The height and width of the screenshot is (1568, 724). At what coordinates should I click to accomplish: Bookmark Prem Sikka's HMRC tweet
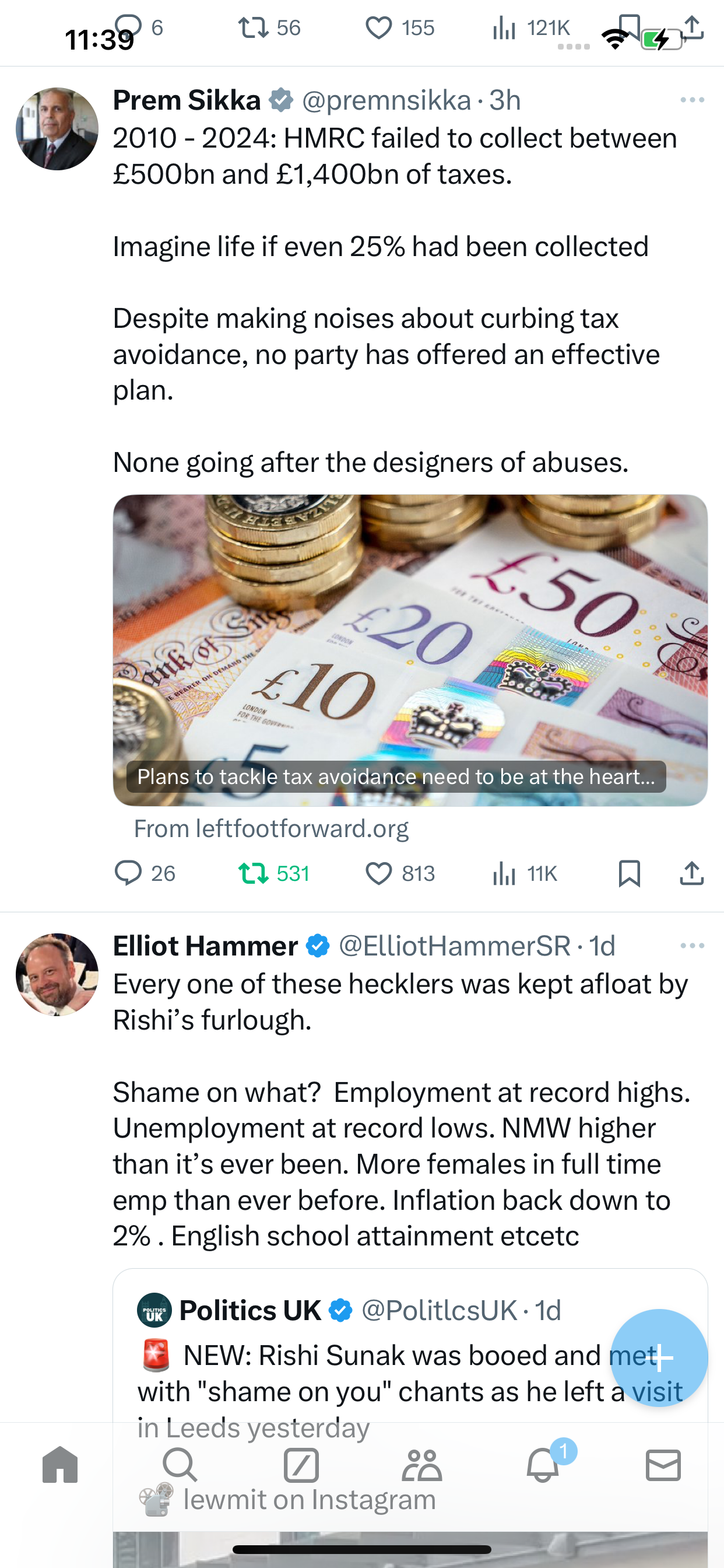(x=629, y=873)
